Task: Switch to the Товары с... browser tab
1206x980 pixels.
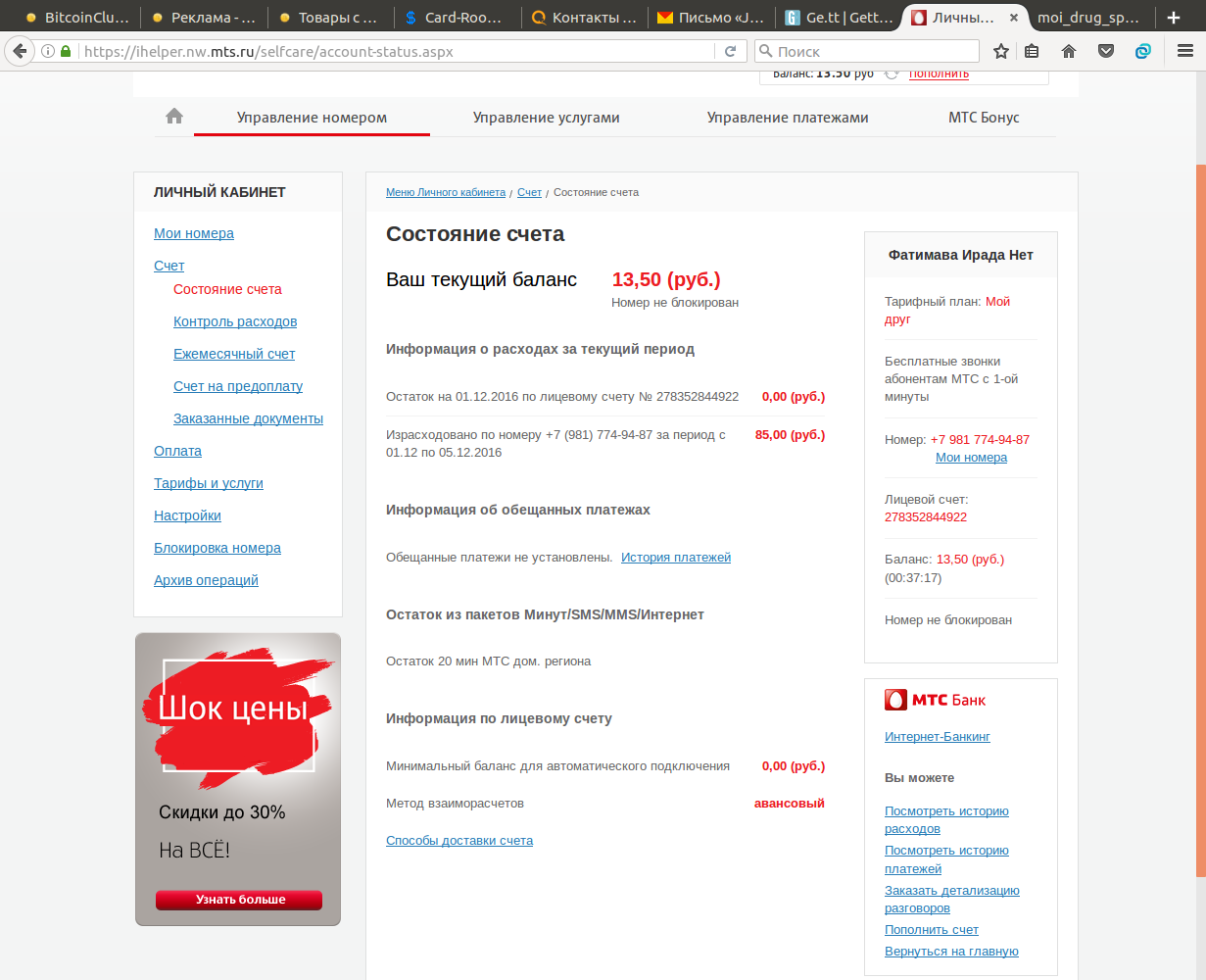Action: [x=330, y=18]
